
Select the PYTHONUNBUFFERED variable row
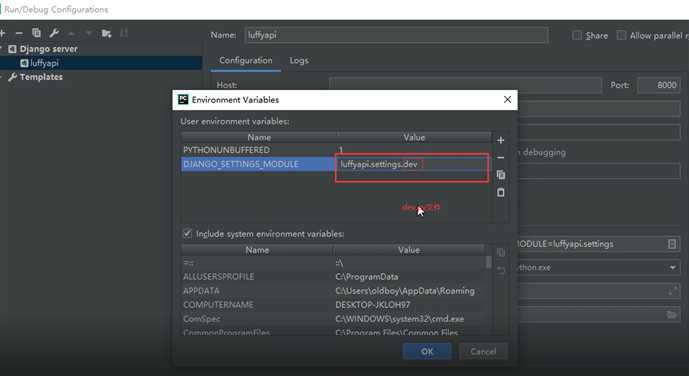tap(336, 150)
